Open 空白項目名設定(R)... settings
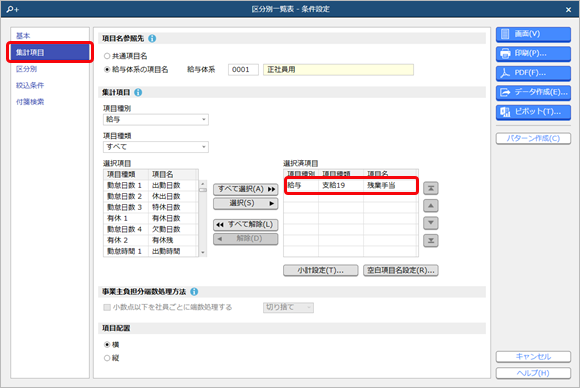Image resolution: width=580 pixels, height=388 pixels. coord(401,271)
